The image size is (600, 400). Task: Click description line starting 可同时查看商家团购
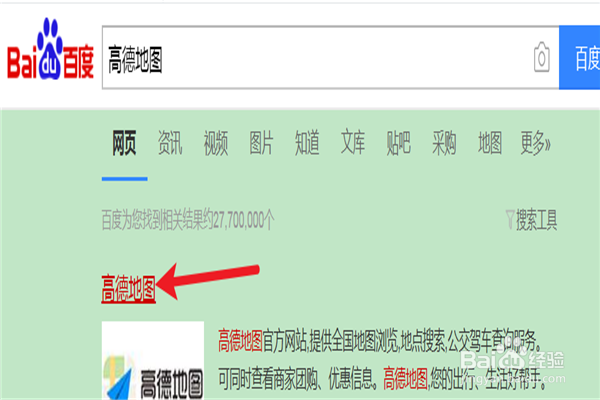(383, 378)
